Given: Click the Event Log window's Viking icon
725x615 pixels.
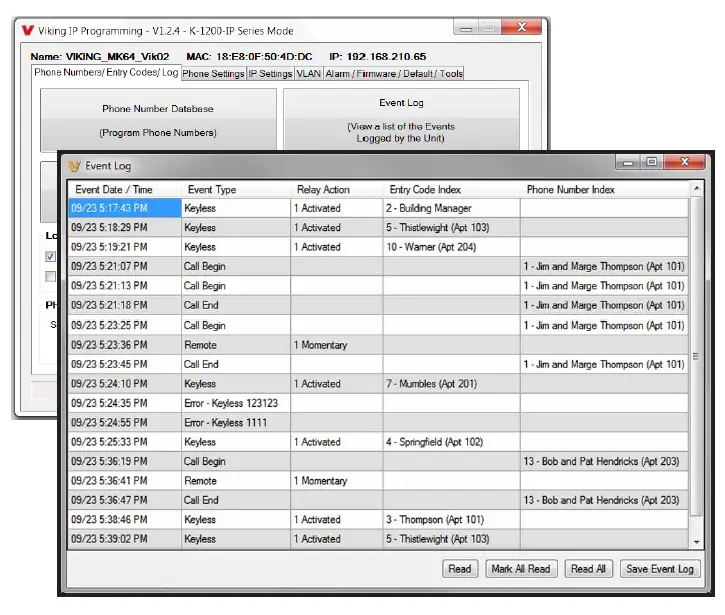Looking at the screenshot, I should coord(74,166).
